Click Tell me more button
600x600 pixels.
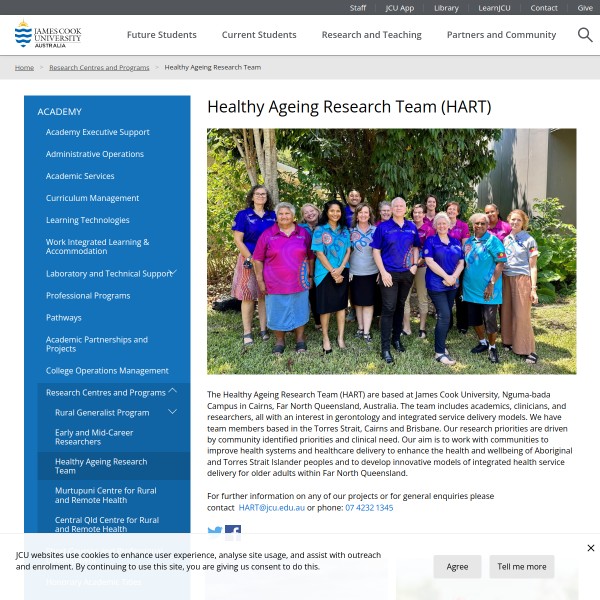521,566
